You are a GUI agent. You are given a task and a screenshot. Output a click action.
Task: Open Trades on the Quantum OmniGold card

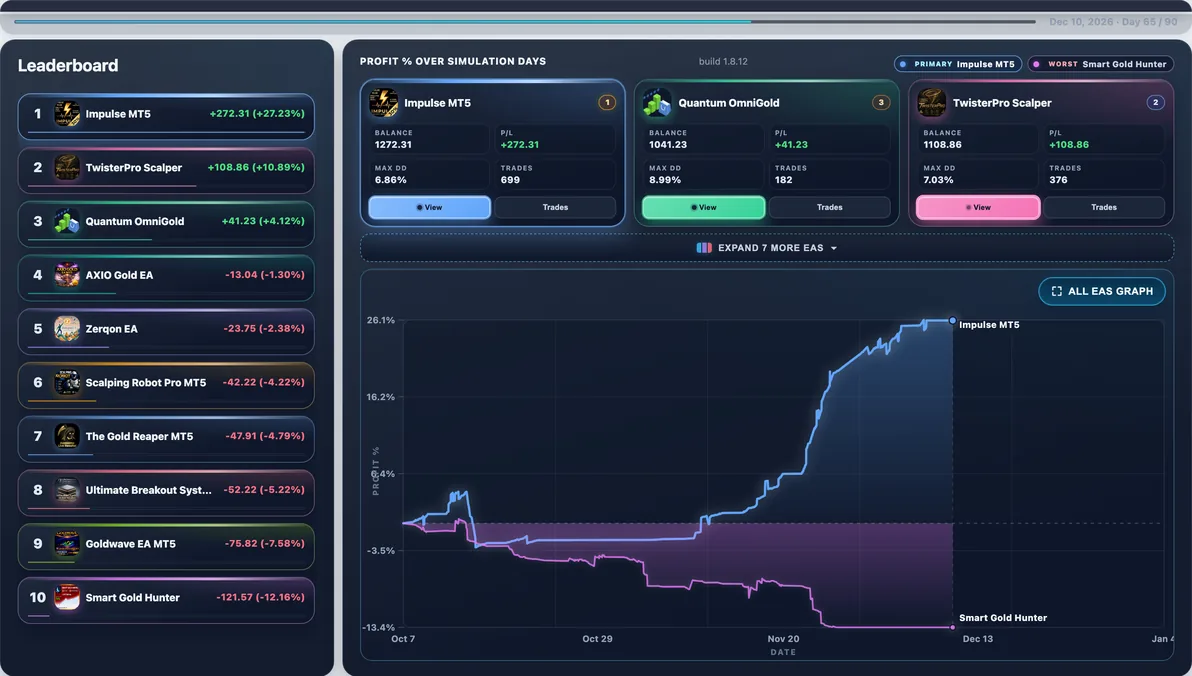[x=829, y=208]
